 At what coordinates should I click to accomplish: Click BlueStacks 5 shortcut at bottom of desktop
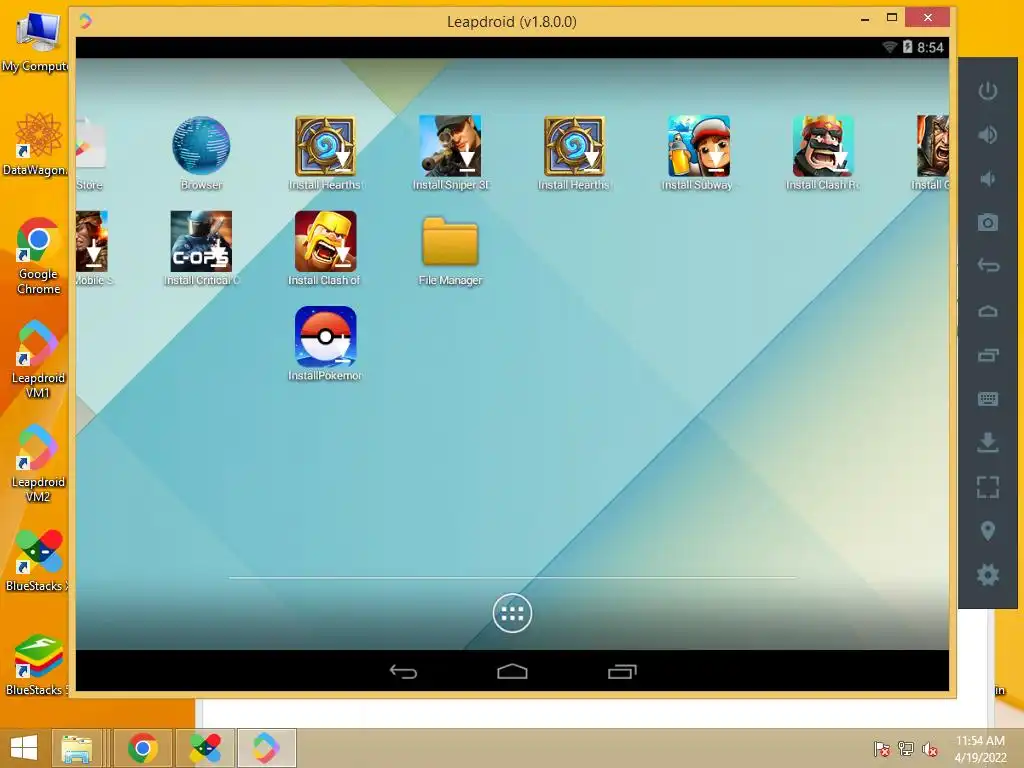coord(36,665)
